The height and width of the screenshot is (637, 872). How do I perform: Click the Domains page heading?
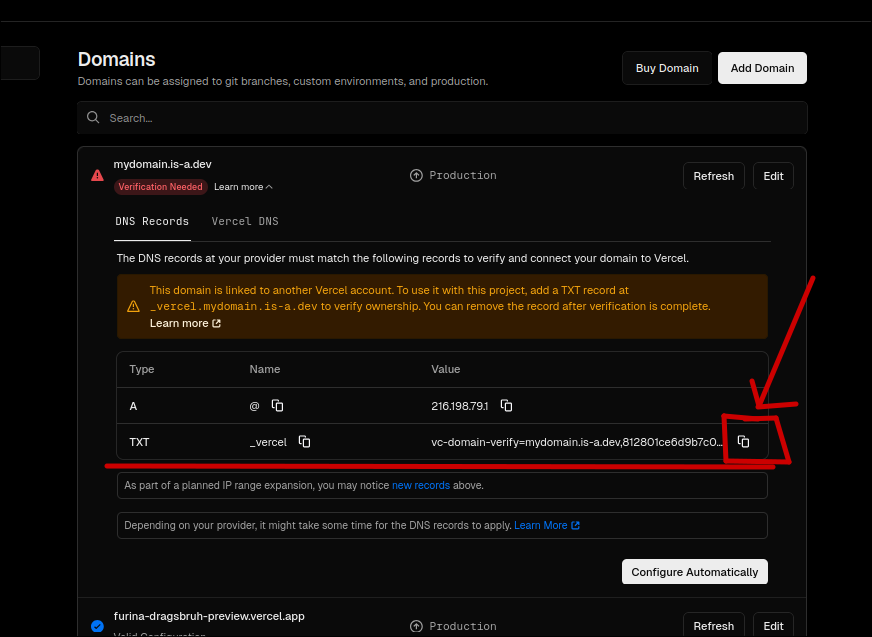click(x=116, y=59)
